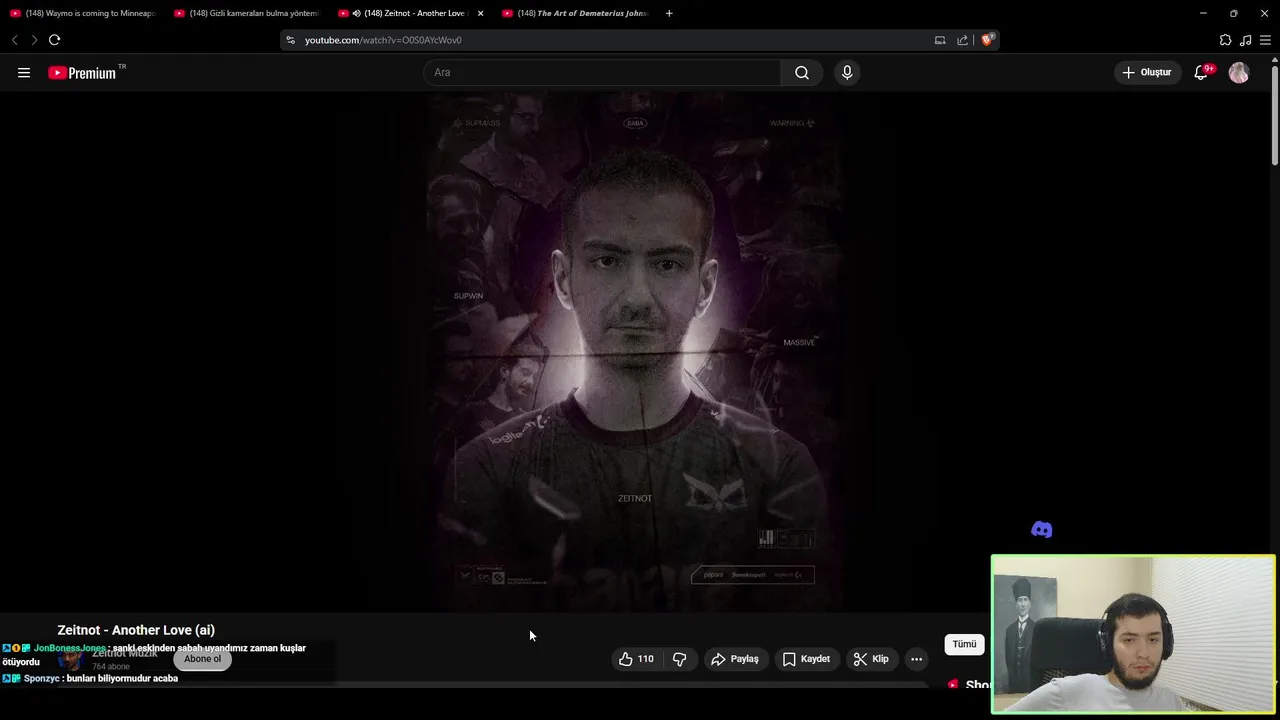Open the browser main menu
The width and height of the screenshot is (1280, 720).
1265,40
